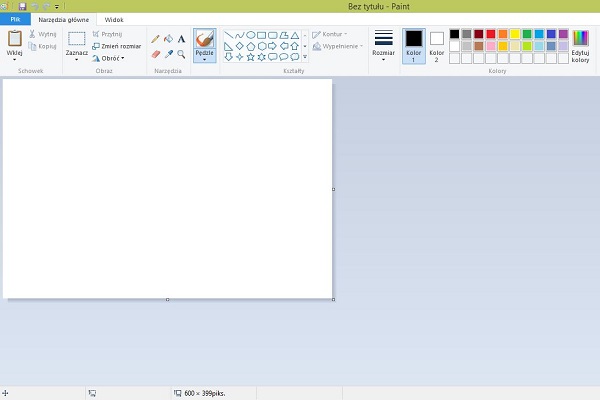Activate Kolor 2 background color
The height and width of the screenshot is (400, 600).
coord(437,42)
